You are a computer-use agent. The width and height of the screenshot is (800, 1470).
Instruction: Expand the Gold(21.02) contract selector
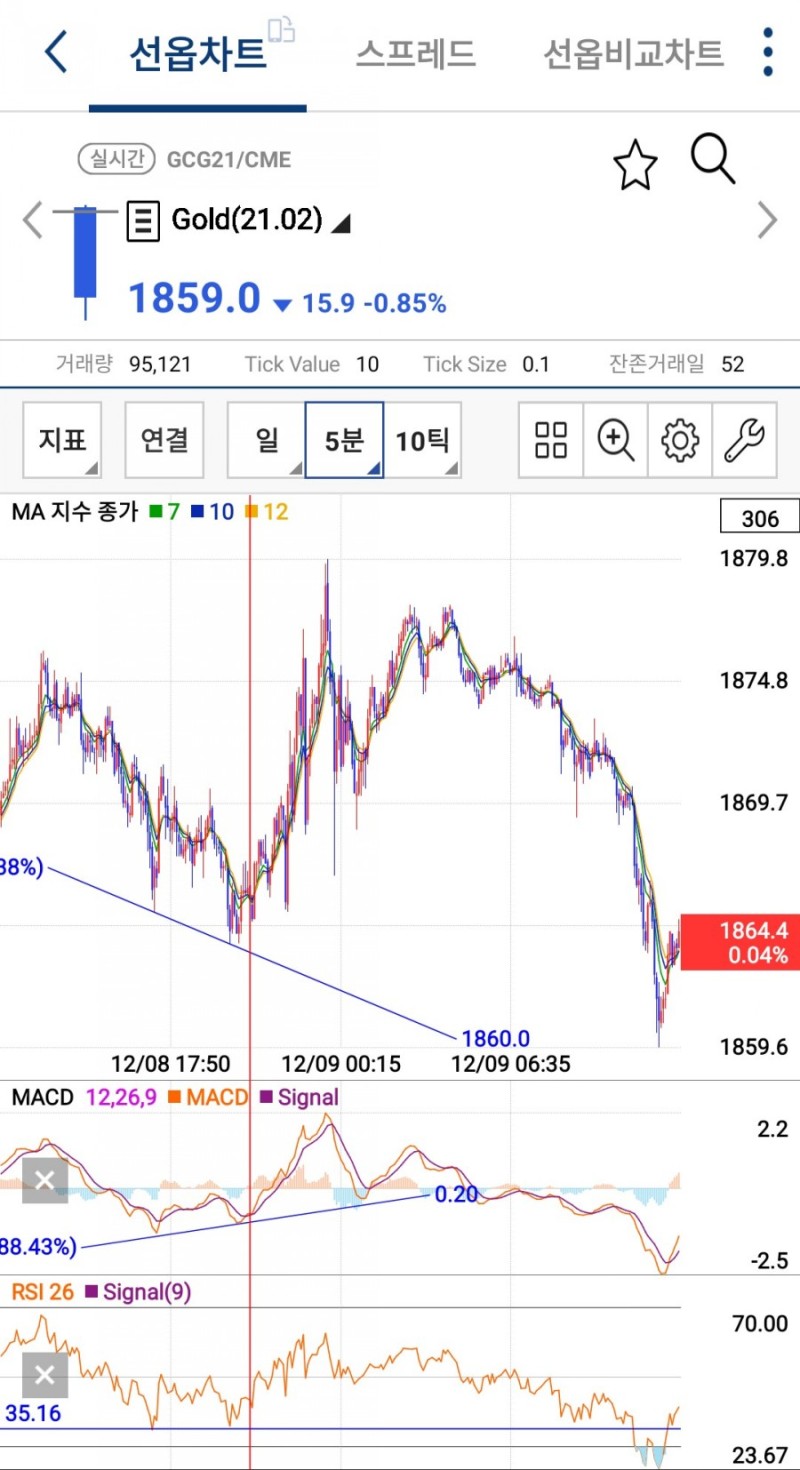tap(261, 220)
